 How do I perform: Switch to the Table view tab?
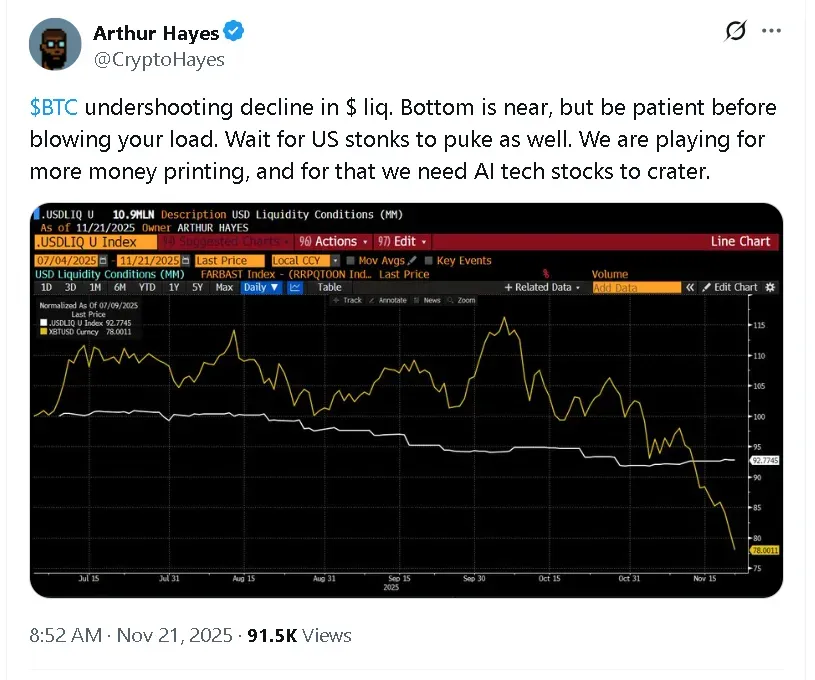coord(329,287)
